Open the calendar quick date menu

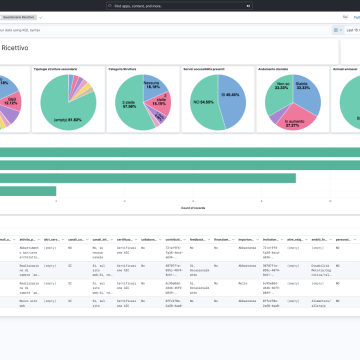tap(338, 30)
